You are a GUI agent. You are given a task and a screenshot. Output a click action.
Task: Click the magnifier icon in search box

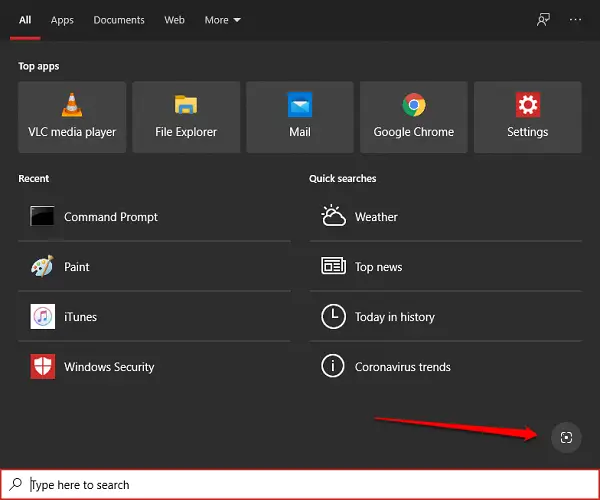pyautogui.click(x=16, y=484)
